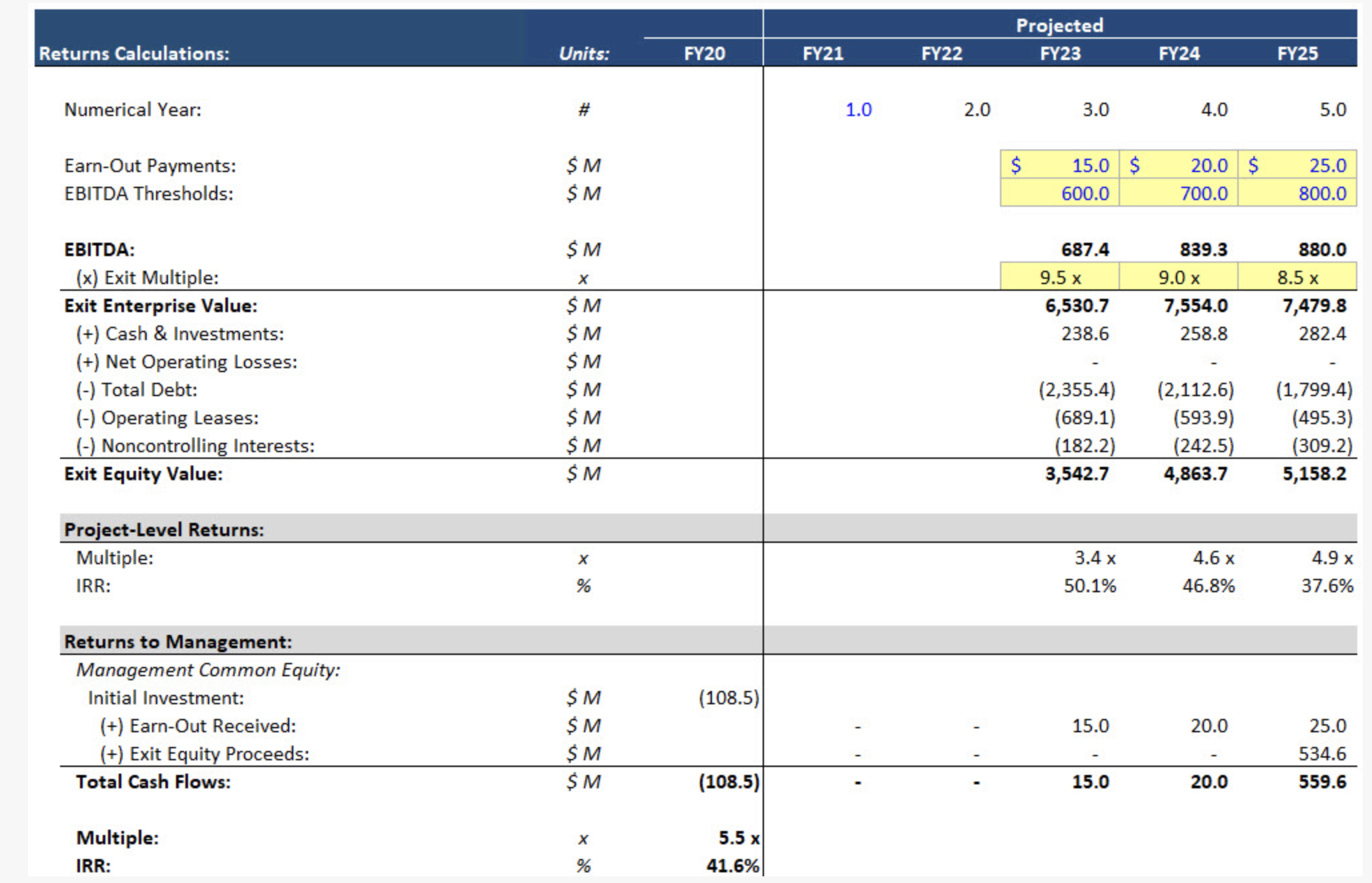Click management multiple value 5.5 x
This screenshot has height=883, width=1372.
pos(739,838)
